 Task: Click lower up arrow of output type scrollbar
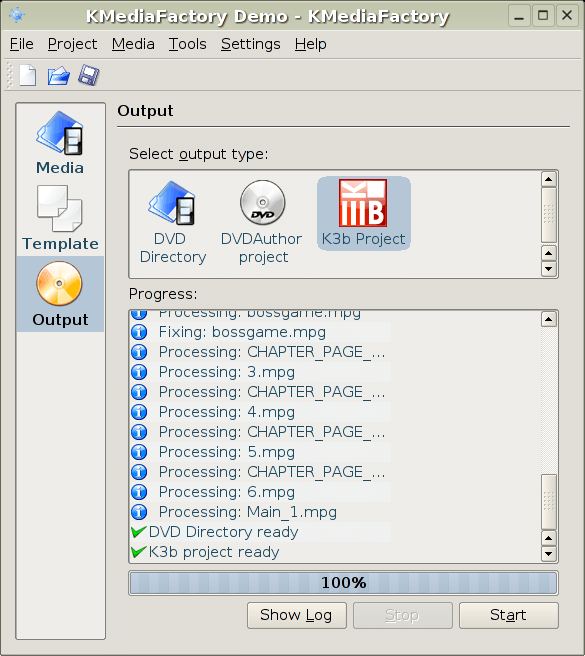tap(549, 253)
